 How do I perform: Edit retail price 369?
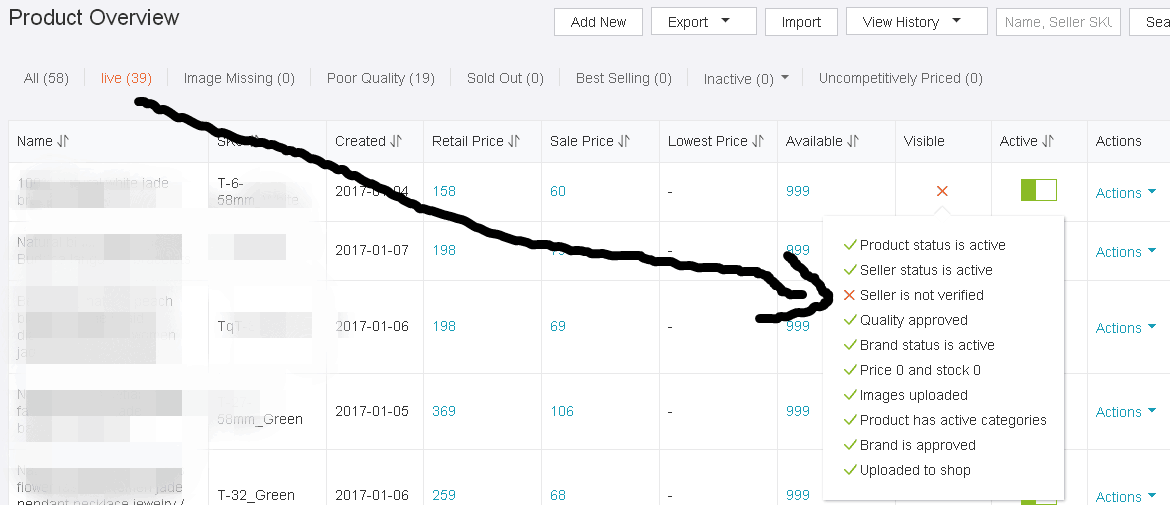click(x=444, y=411)
